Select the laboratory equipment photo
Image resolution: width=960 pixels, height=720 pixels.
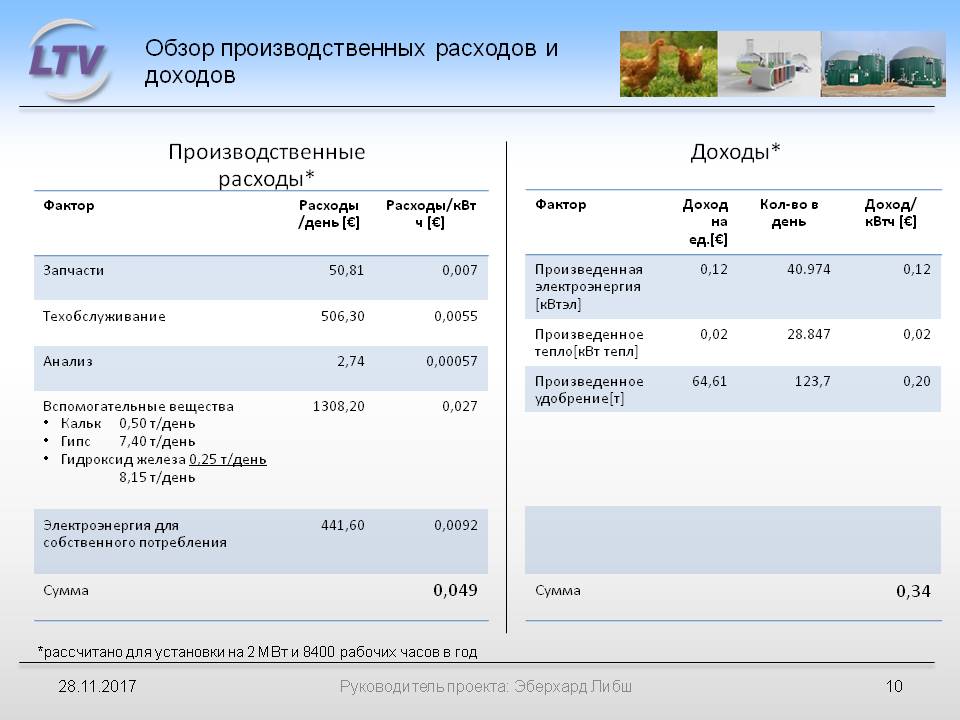click(768, 64)
